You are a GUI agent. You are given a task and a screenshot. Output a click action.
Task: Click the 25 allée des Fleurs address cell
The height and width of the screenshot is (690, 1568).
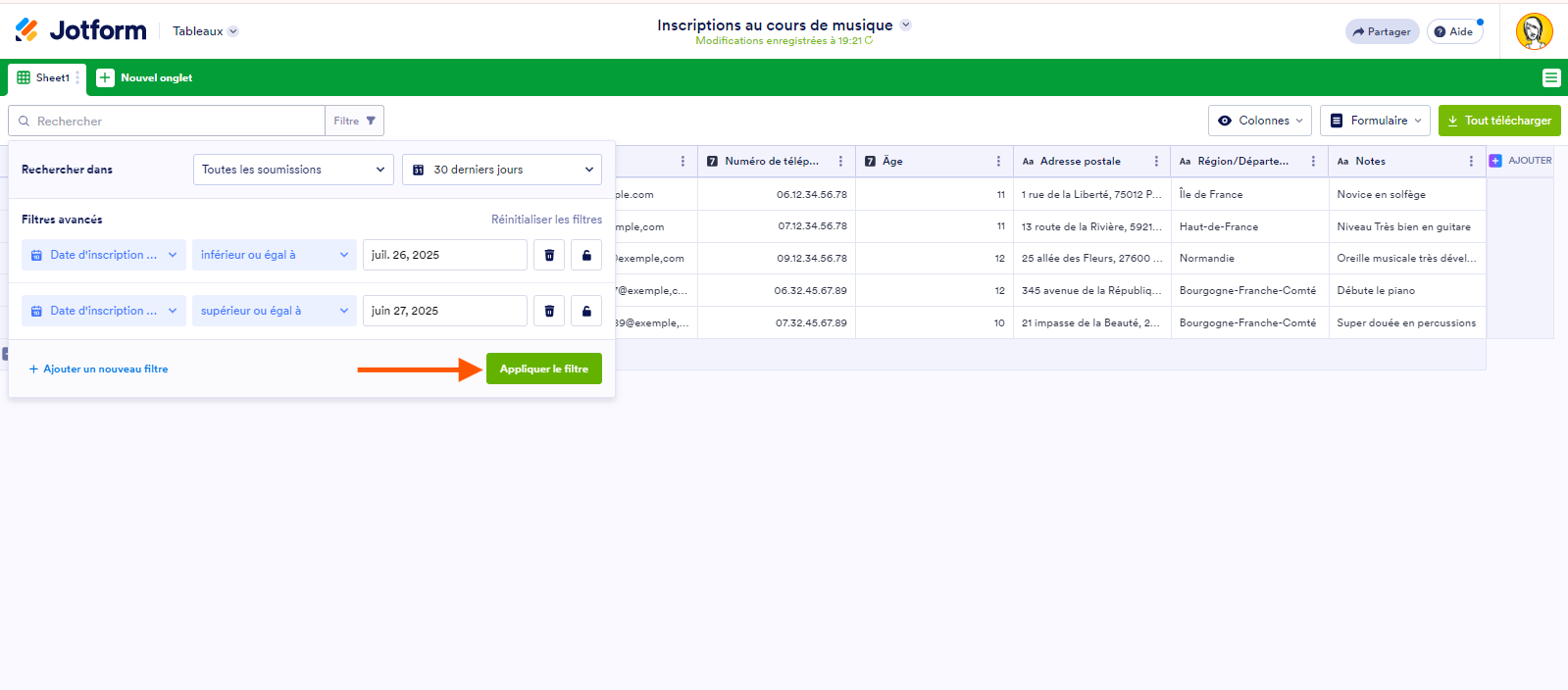click(1091, 259)
